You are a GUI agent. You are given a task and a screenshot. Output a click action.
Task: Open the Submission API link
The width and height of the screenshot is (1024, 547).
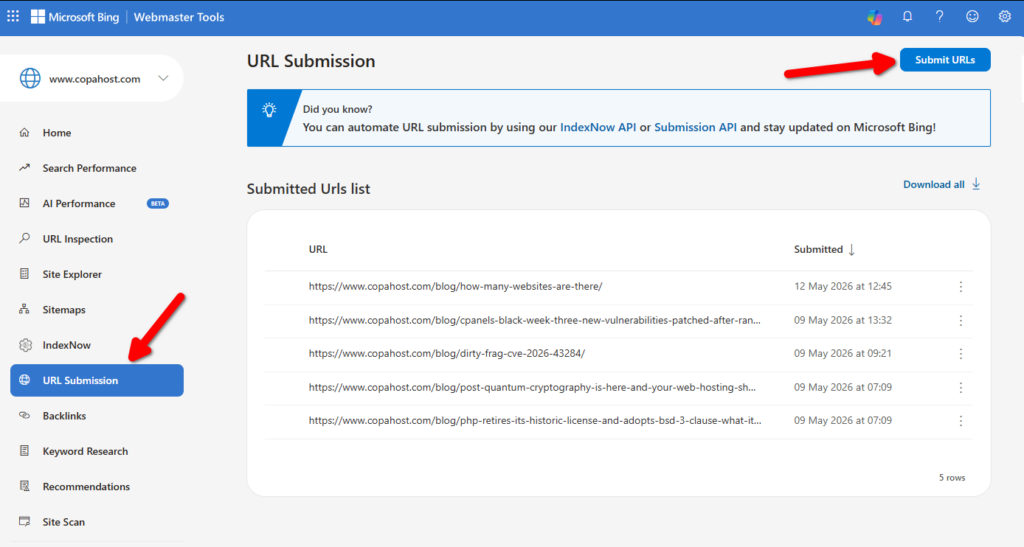[695, 127]
